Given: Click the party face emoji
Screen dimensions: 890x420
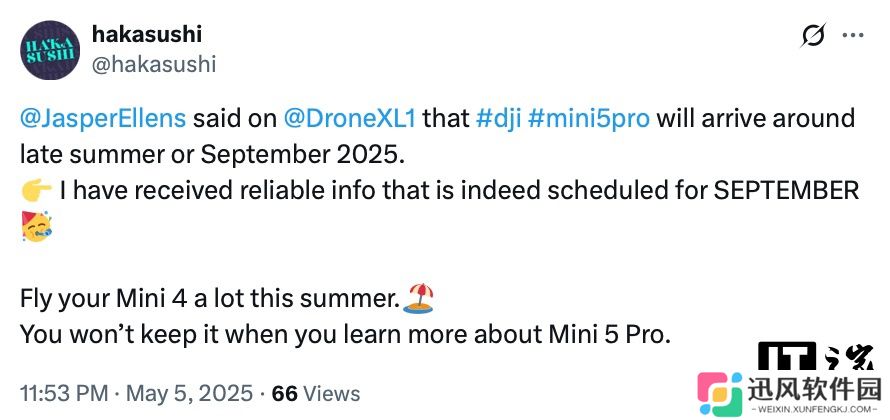Looking at the screenshot, I should 36,226.
